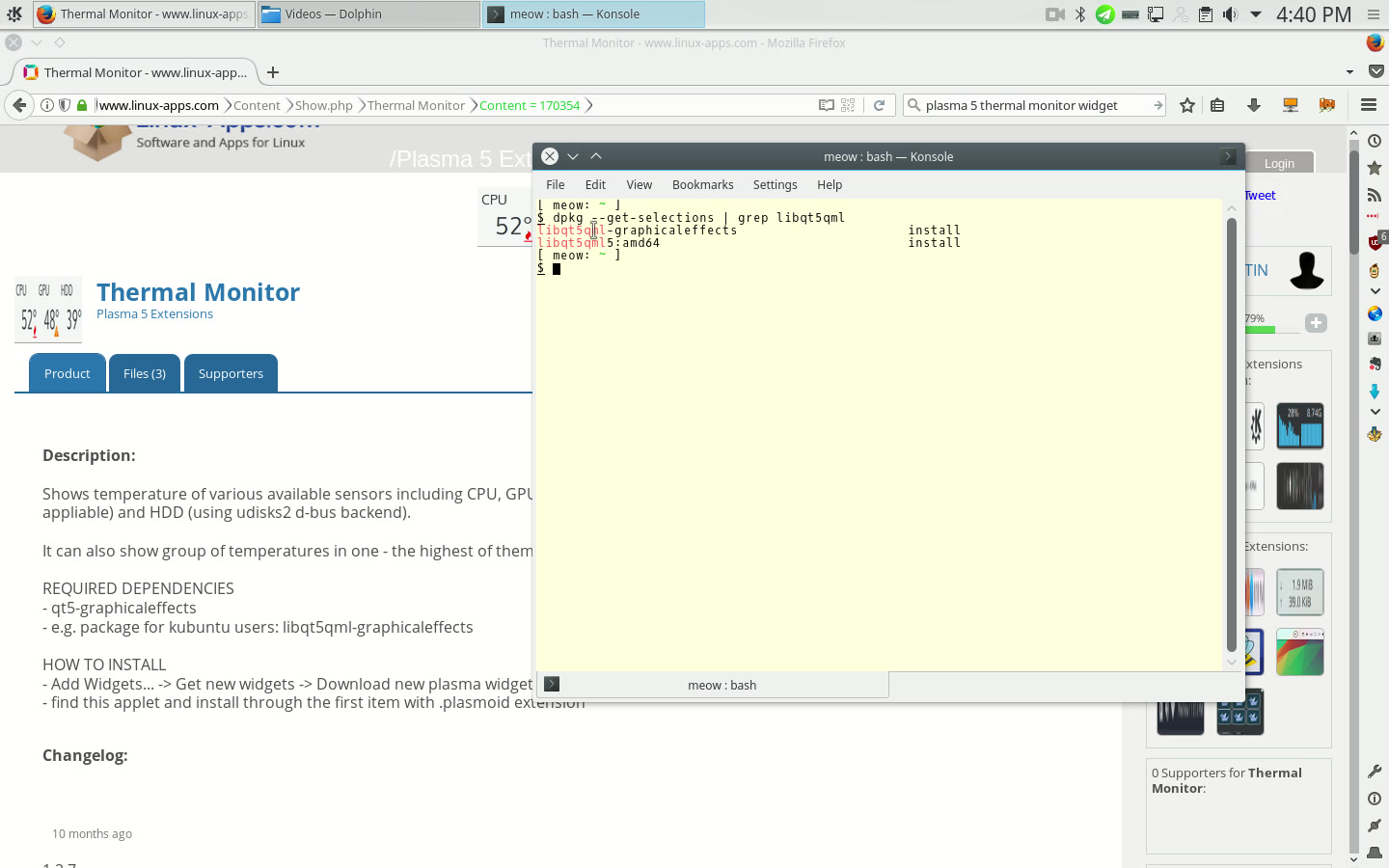The image size is (1389, 868).
Task: Open the Thermal Monitor widget preview thumbnail
Action: point(48,311)
